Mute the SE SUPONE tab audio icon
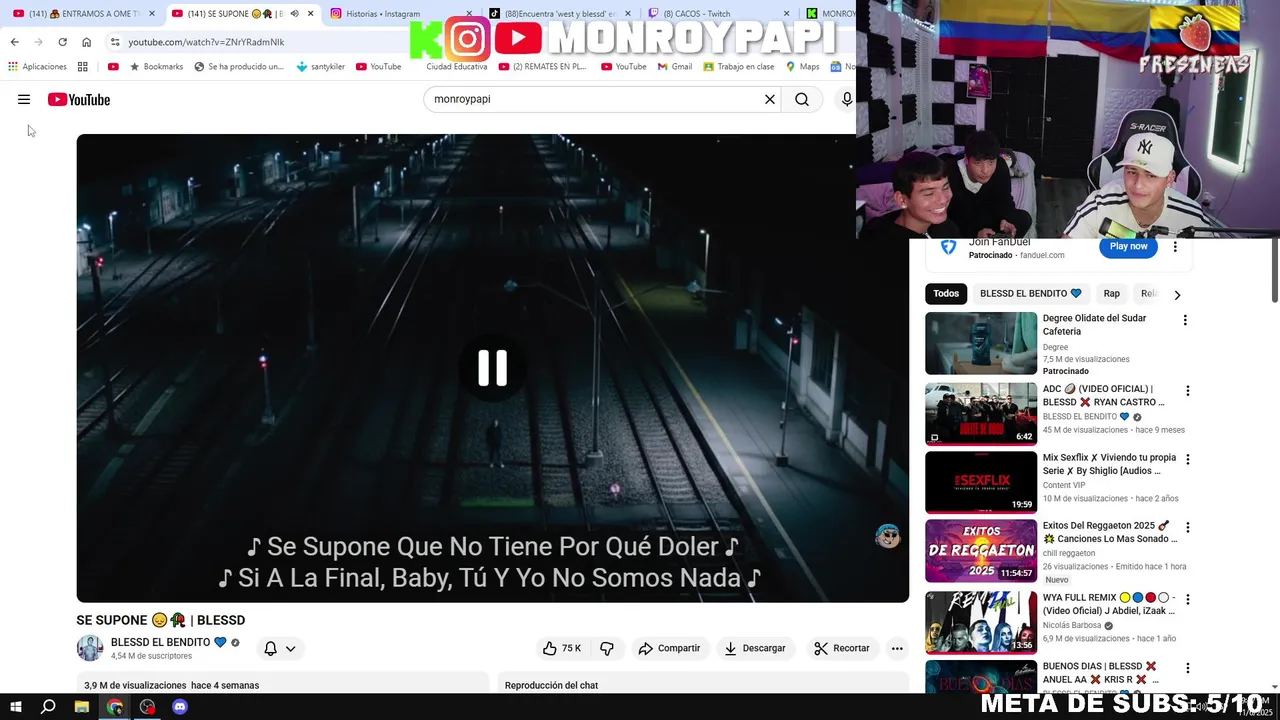The width and height of the screenshot is (1280, 720). [x=294, y=14]
